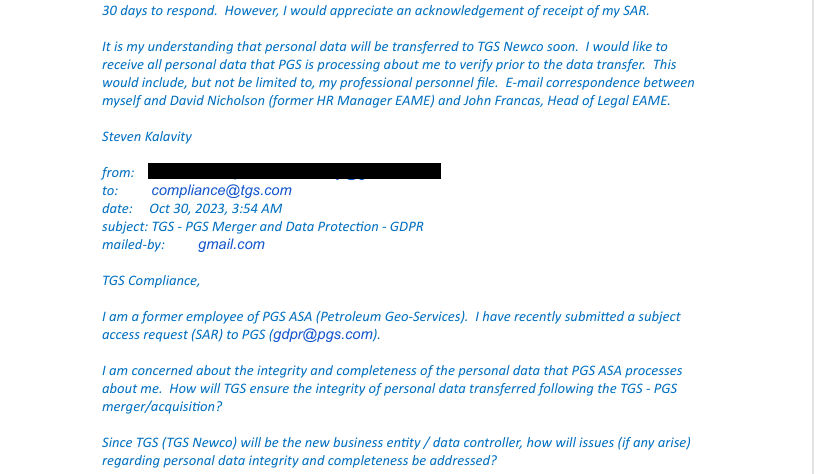
Task: Click the 'Steven Kalavity' signature text
Action: [147, 137]
